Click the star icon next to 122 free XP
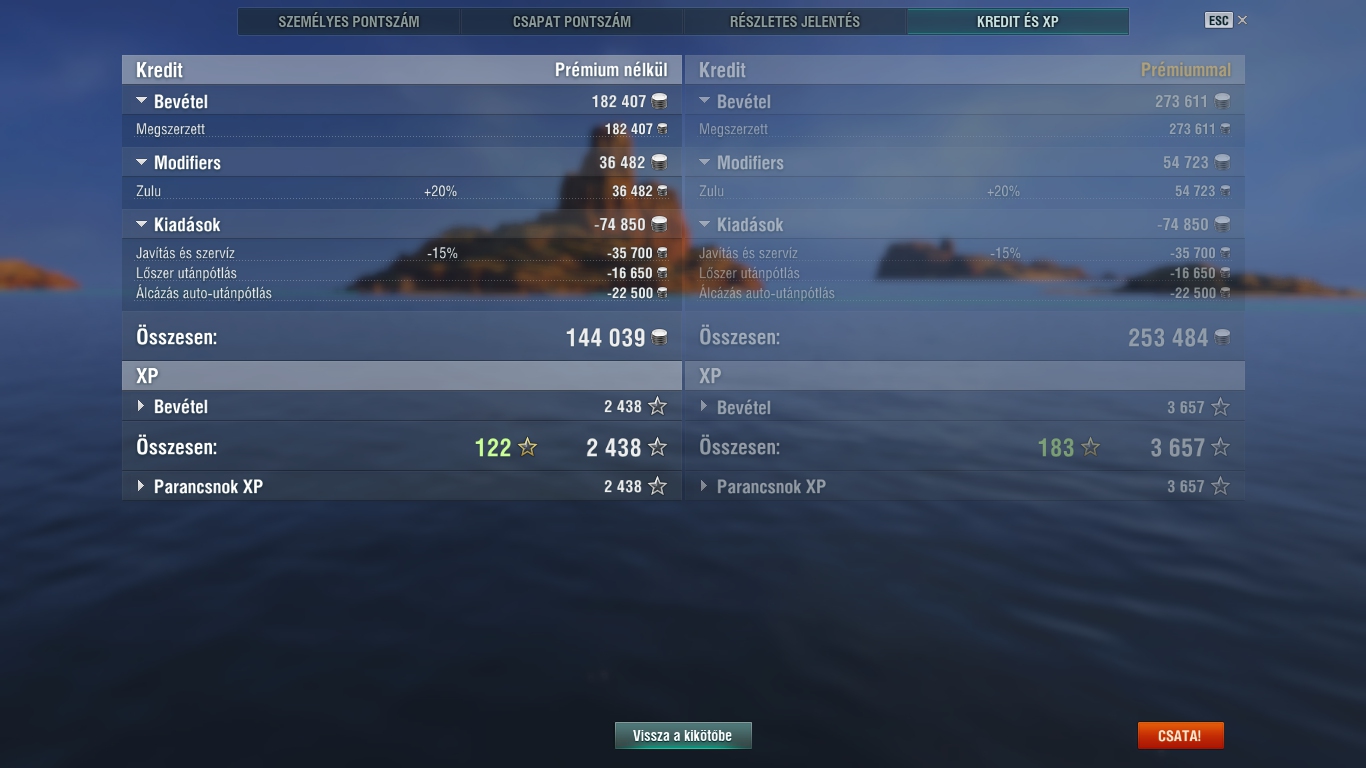 [527, 448]
